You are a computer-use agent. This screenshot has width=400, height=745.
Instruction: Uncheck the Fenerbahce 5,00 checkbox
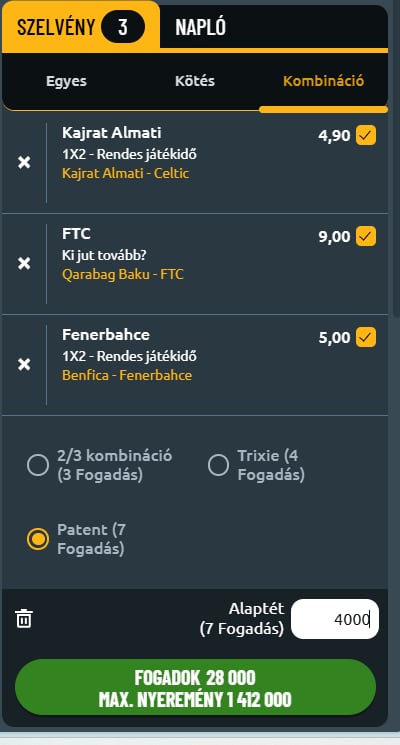366,337
